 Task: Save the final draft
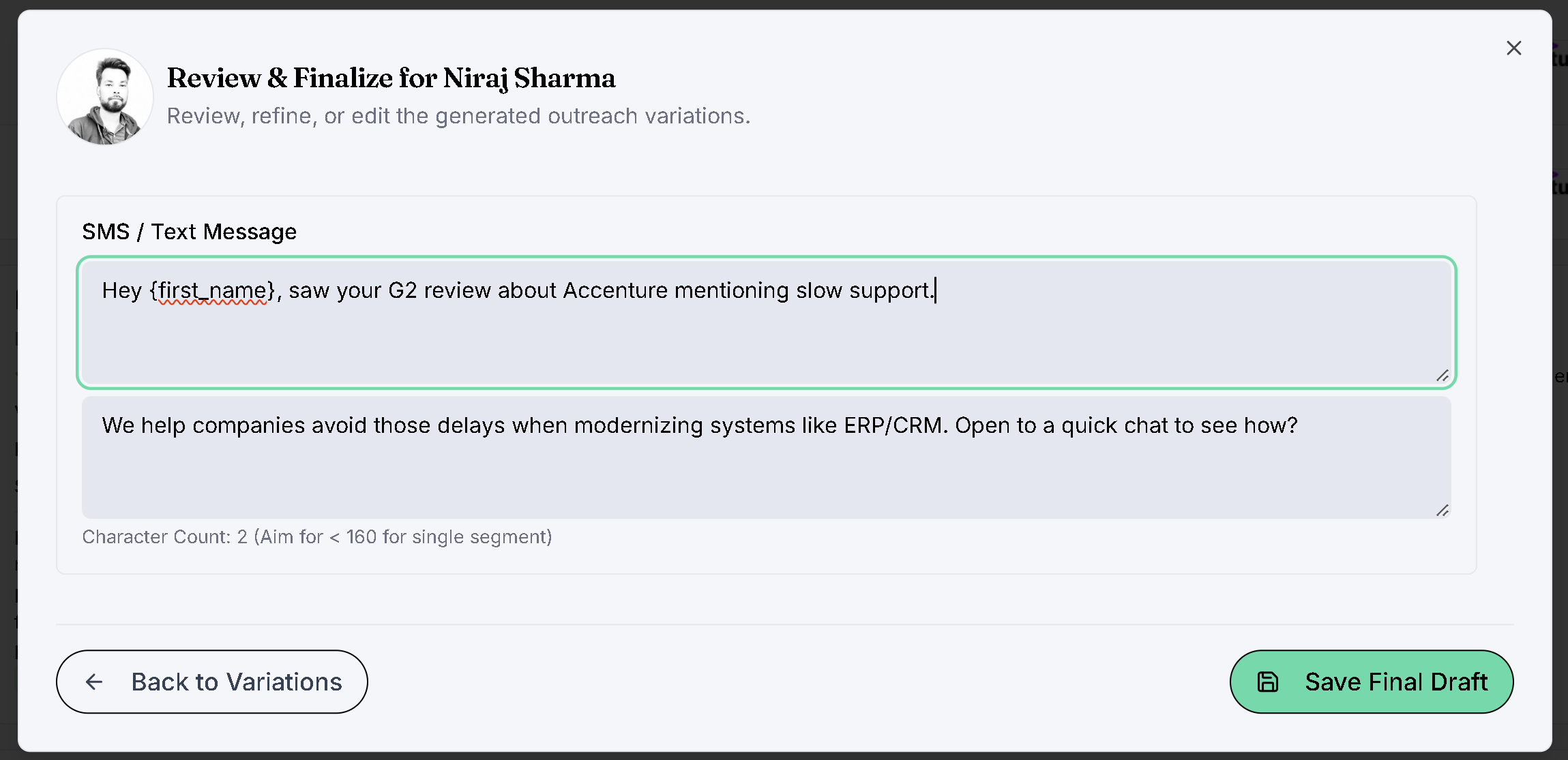[x=1372, y=682]
